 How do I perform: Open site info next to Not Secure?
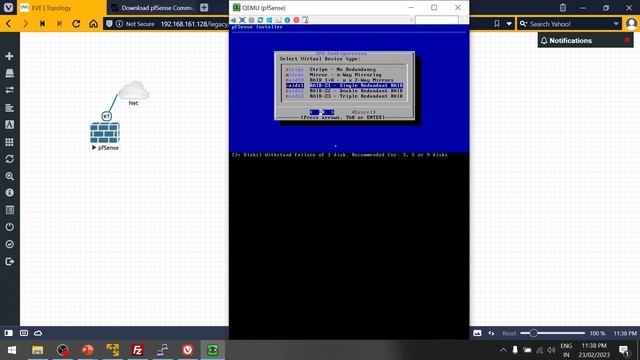(119, 24)
